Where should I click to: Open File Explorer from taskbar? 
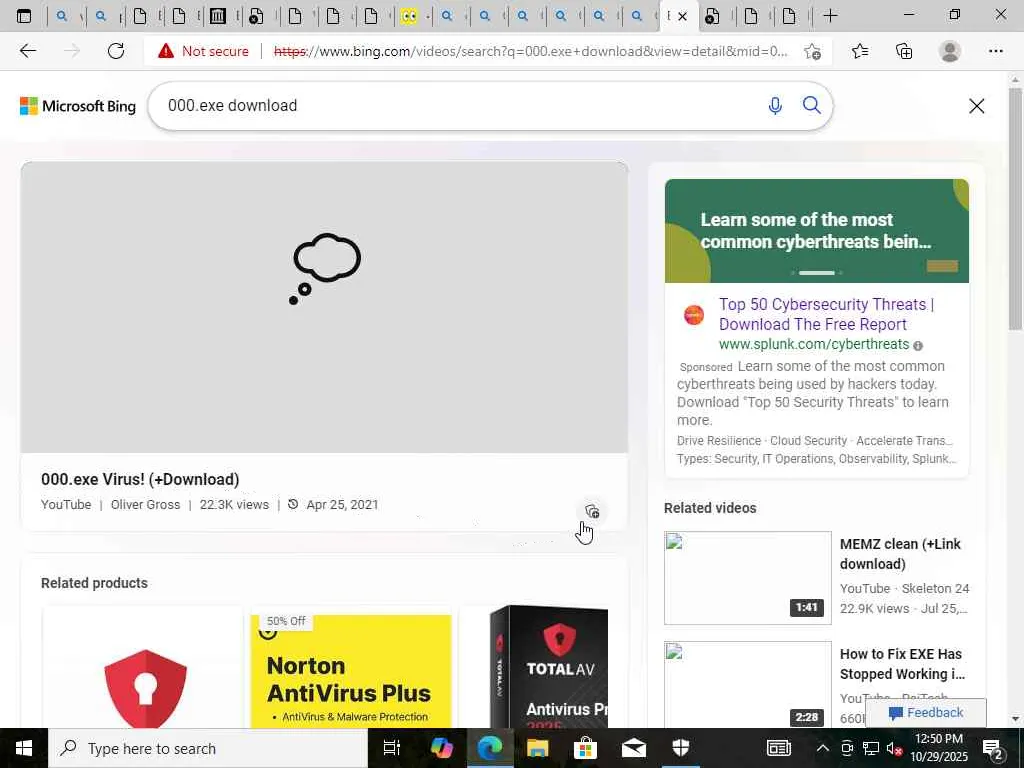click(x=537, y=748)
